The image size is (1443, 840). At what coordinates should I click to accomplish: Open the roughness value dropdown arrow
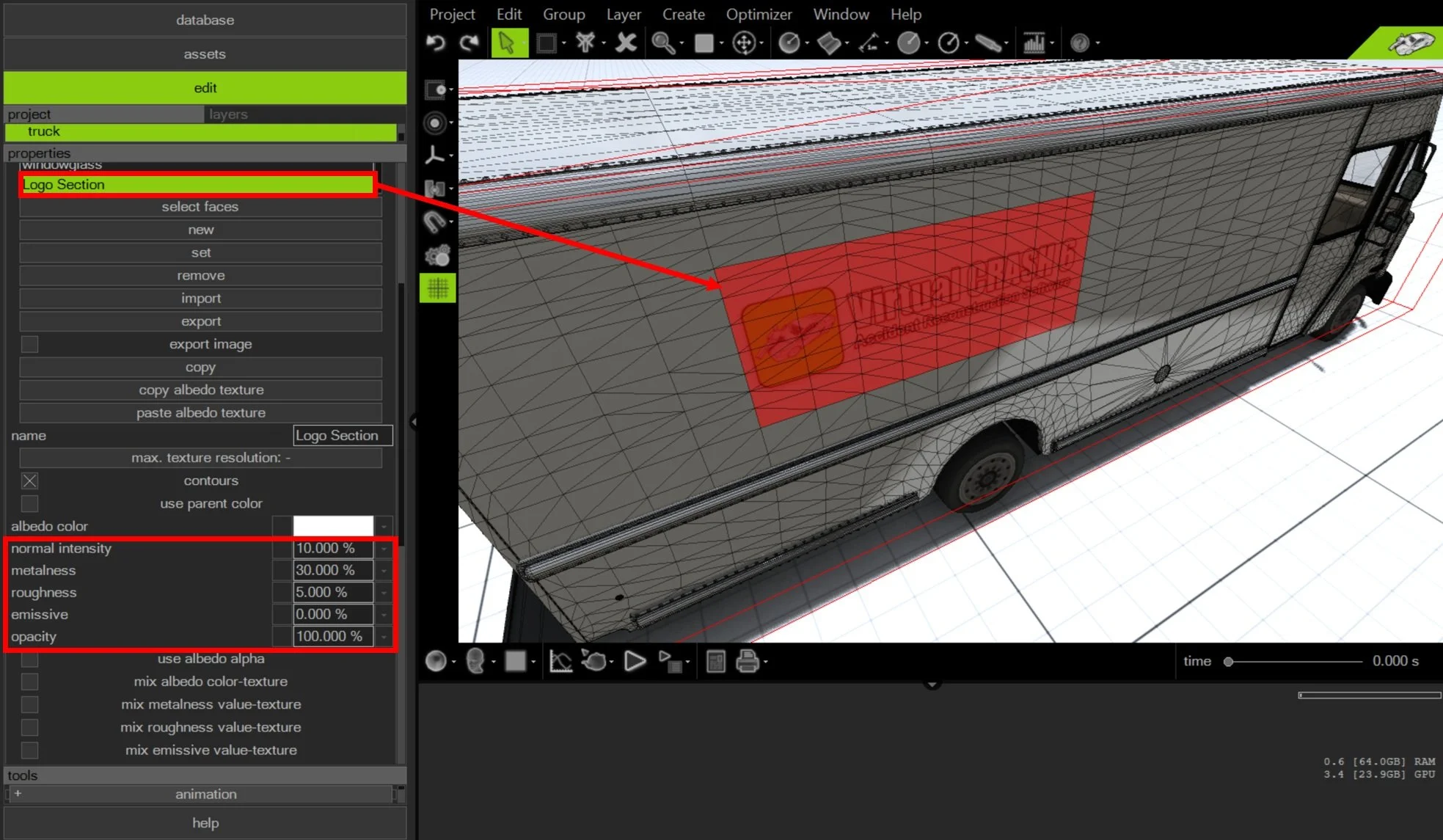click(384, 593)
